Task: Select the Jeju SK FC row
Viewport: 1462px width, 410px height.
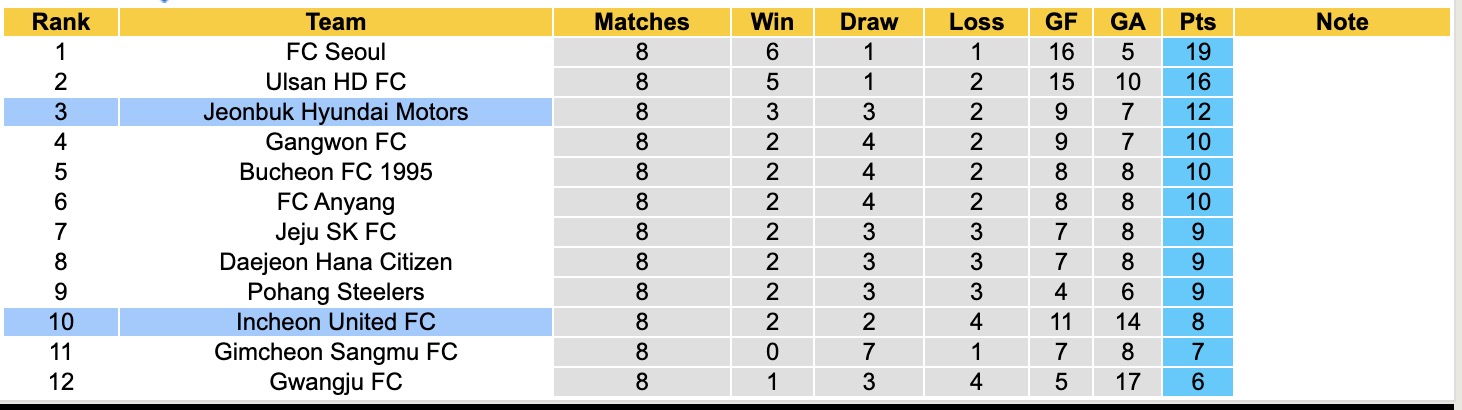Action: 336,232
